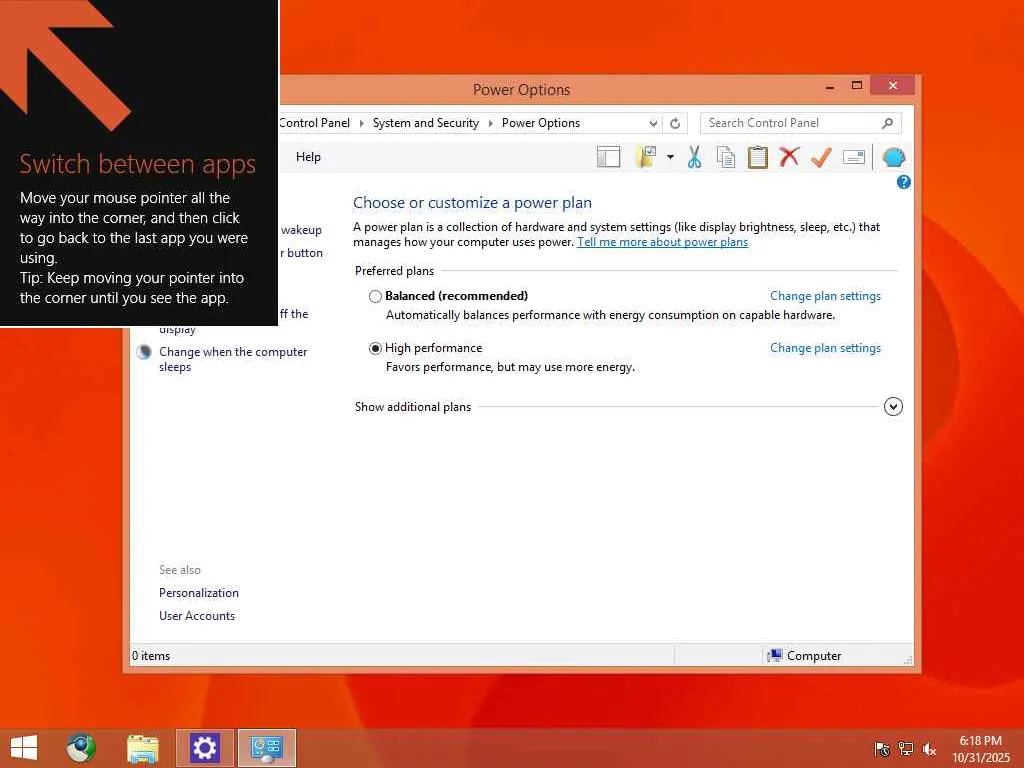Open the blue shell icon in toolbar
The height and width of the screenshot is (768, 1024).
(893, 157)
